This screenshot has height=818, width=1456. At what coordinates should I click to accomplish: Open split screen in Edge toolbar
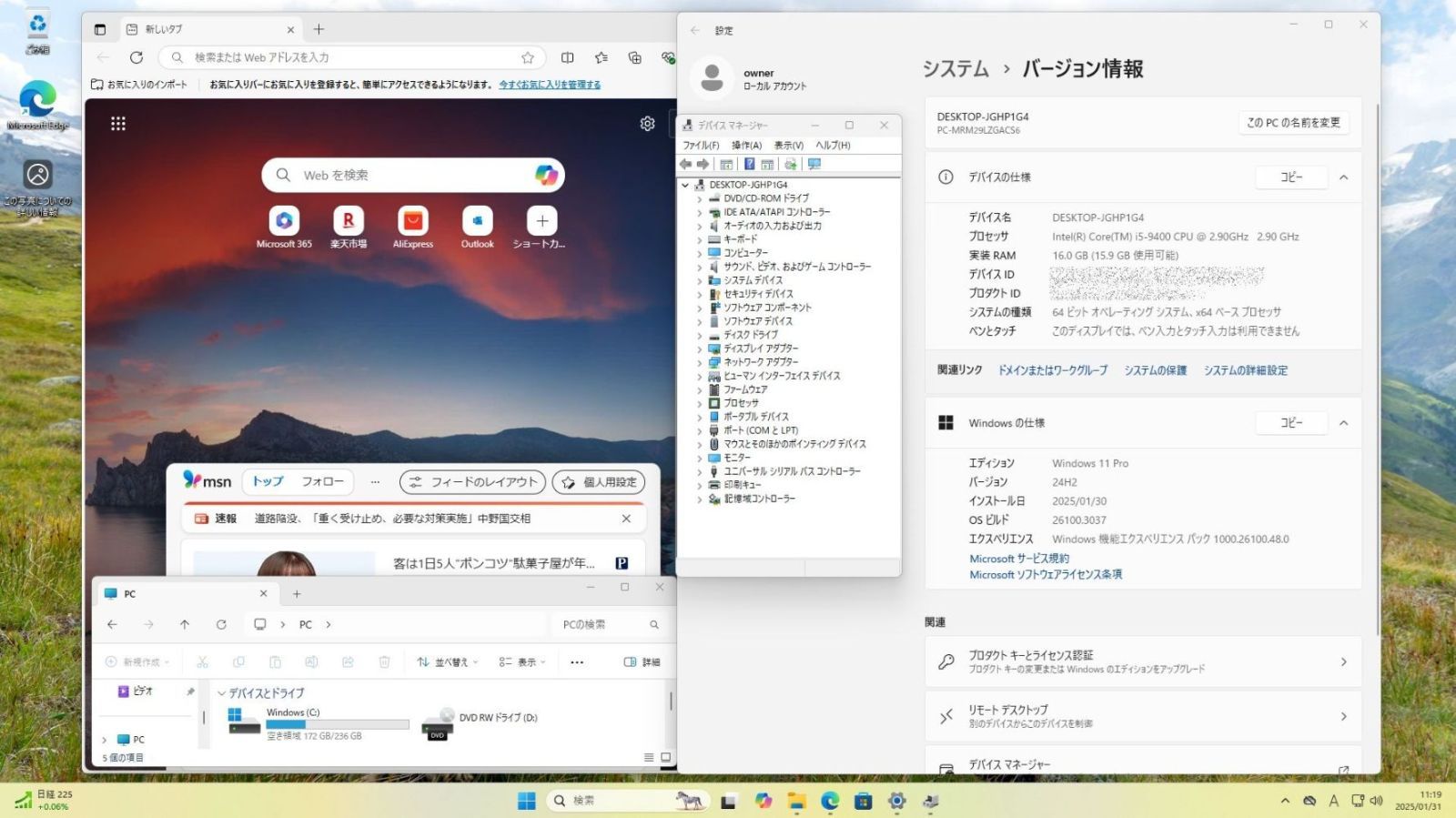pos(568,57)
